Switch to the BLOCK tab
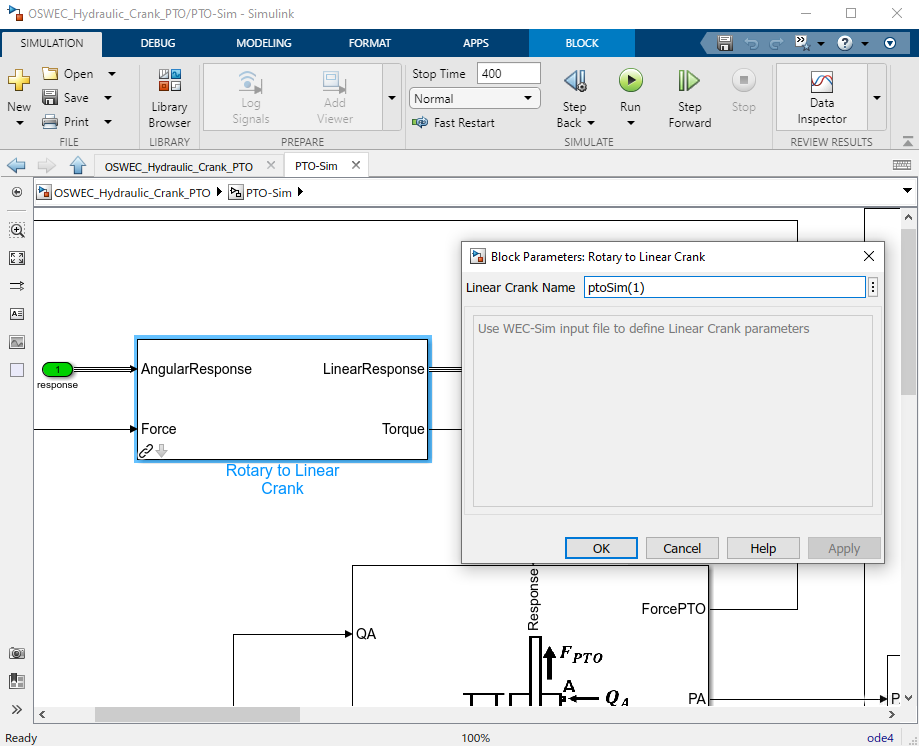Screen dimensions: 919x746 [582, 43]
